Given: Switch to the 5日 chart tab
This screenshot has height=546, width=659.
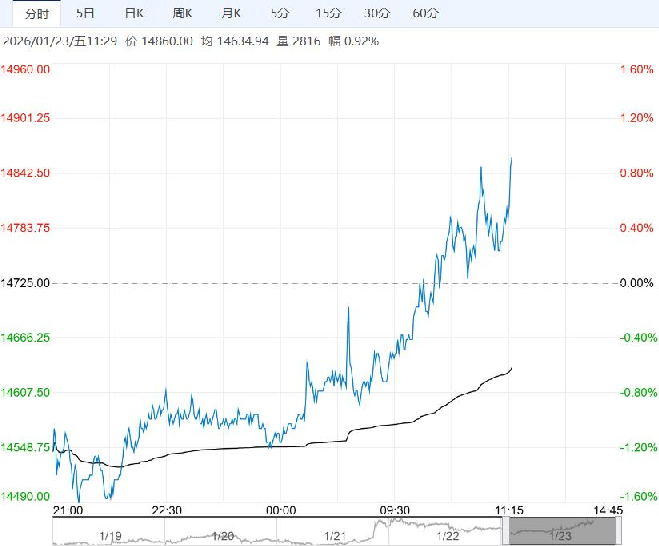Looking at the screenshot, I should 86,13.
